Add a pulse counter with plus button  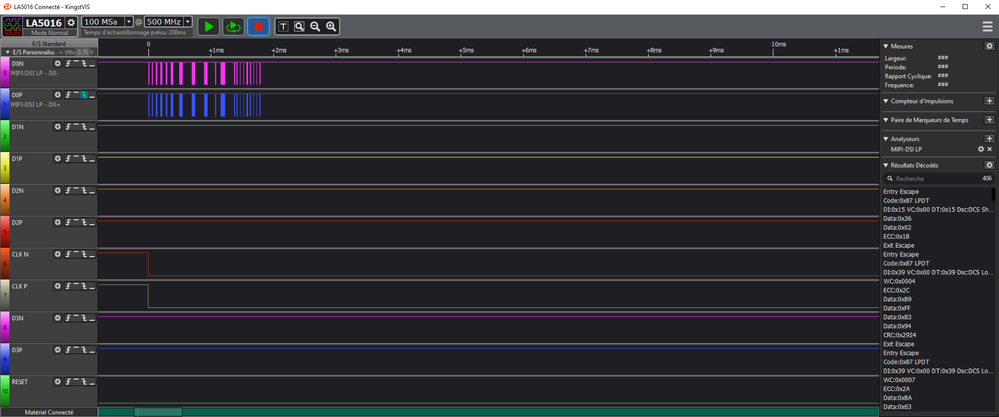(x=989, y=101)
